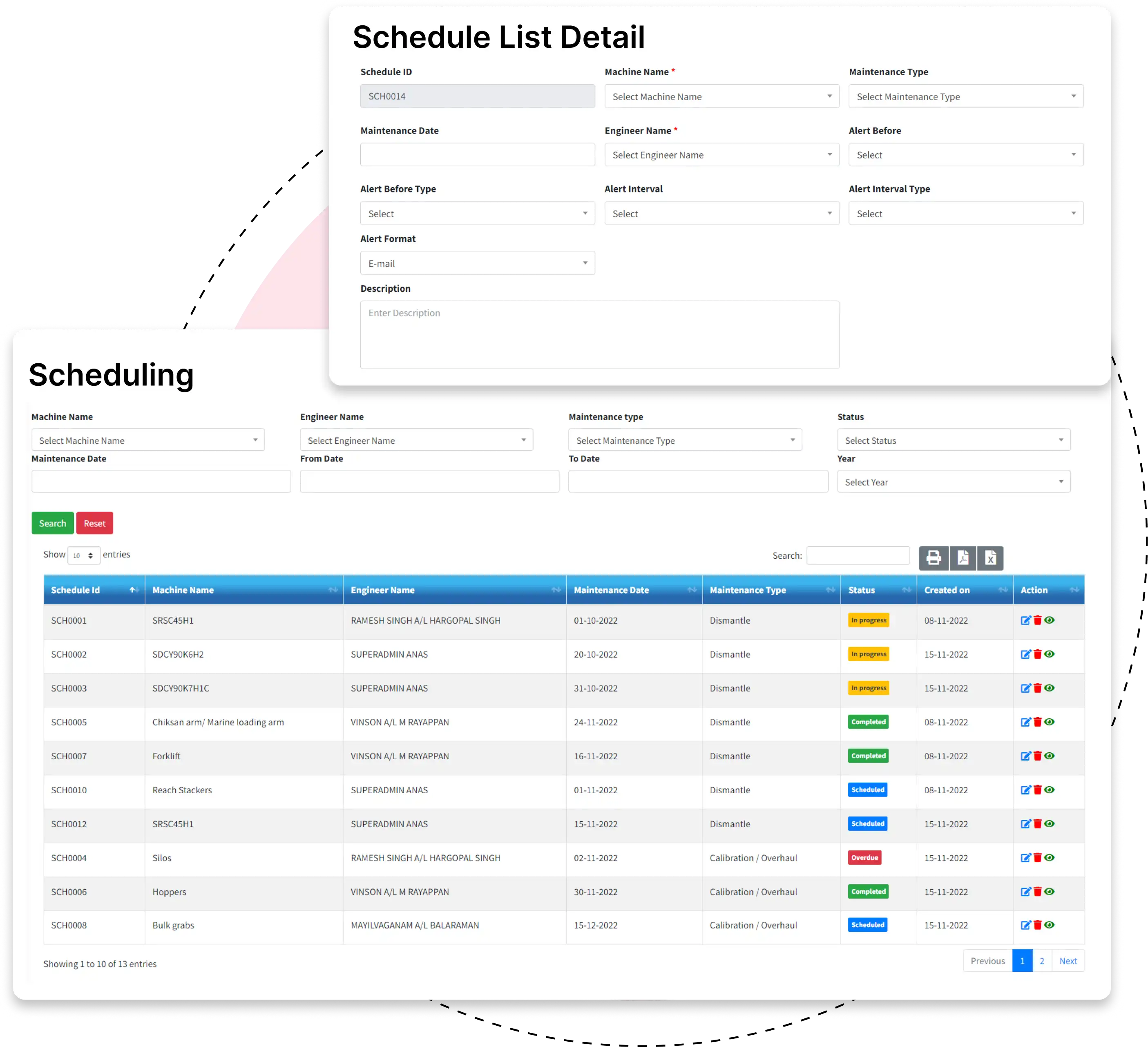Click the print icon to print schedule
This screenshot has height=1047, width=1148.
coord(932,558)
